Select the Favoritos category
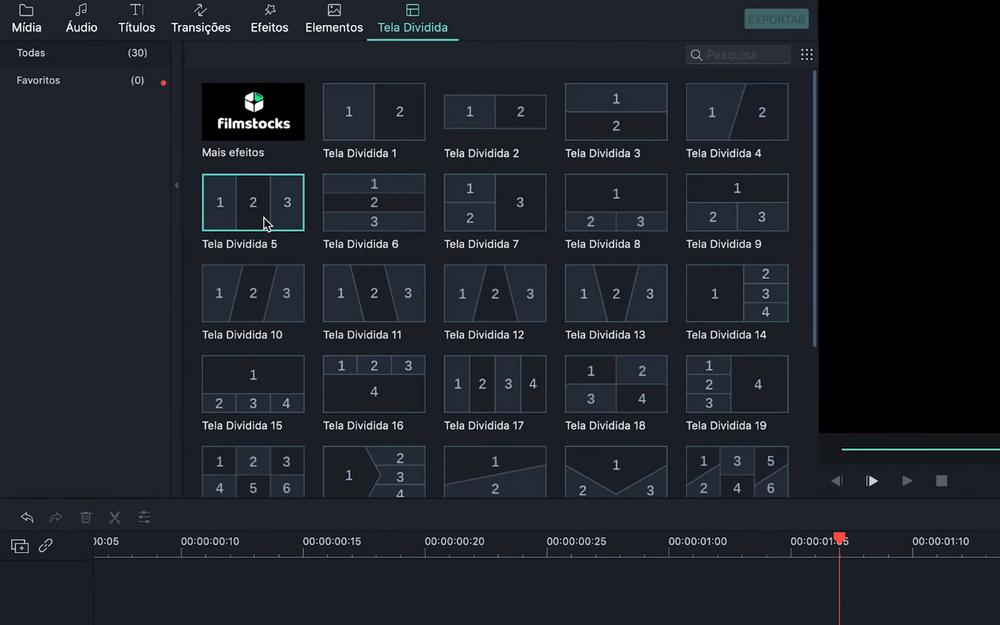1000x625 pixels. point(39,80)
